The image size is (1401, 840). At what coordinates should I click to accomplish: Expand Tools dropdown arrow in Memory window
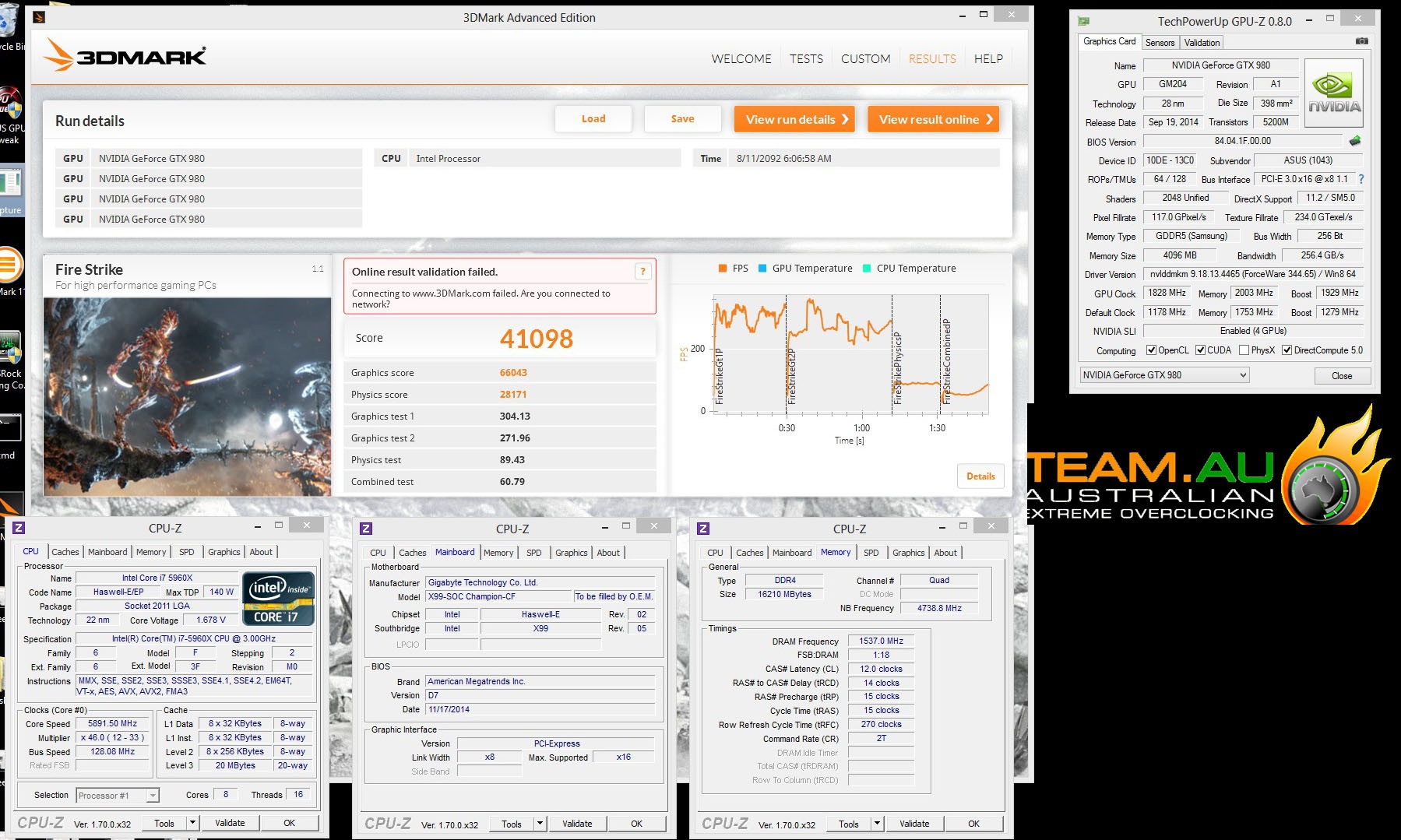pyautogui.click(x=878, y=823)
